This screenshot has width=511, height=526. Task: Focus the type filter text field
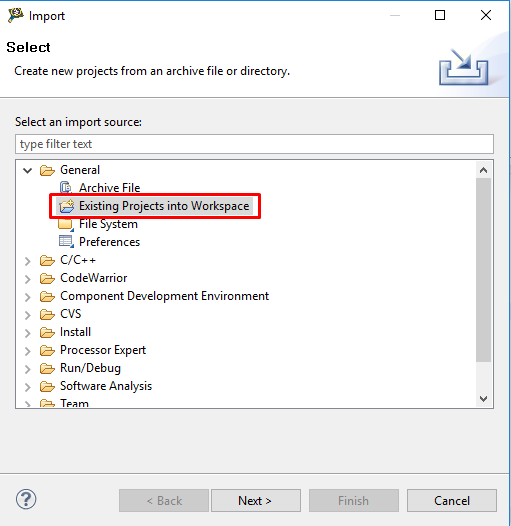(254, 144)
